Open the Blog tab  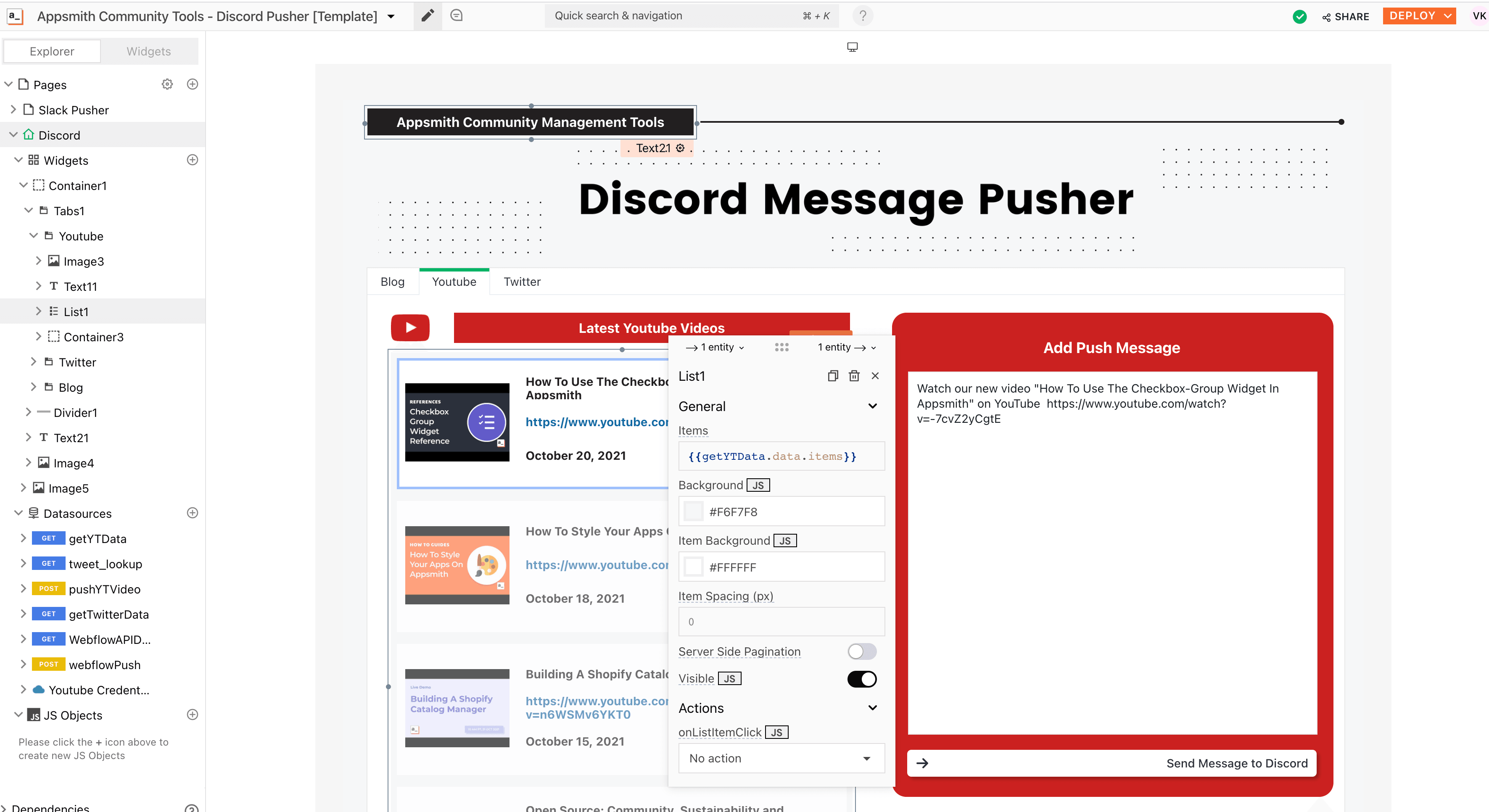point(393,282)
